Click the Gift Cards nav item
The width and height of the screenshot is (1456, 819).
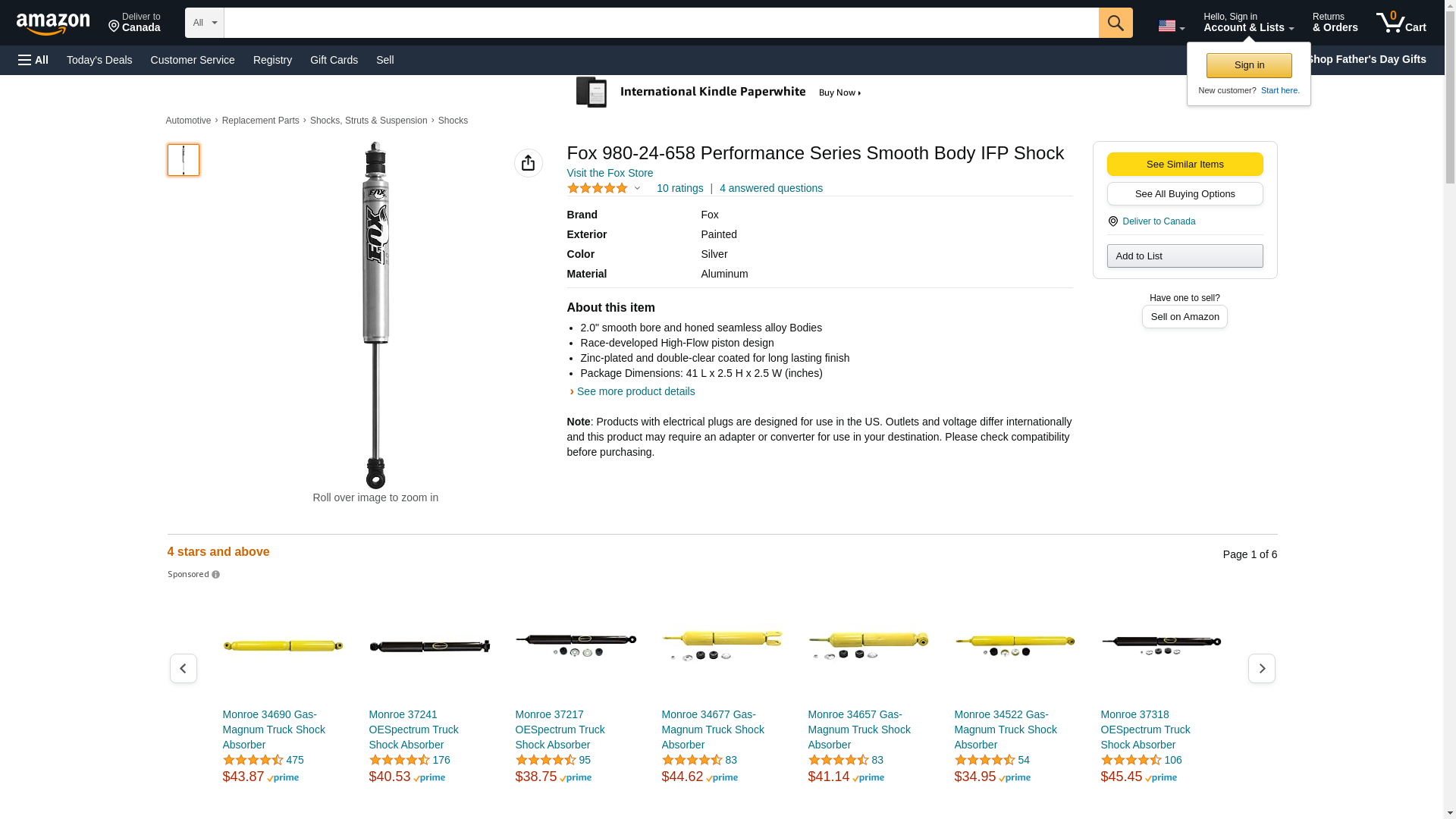[334, 60]
